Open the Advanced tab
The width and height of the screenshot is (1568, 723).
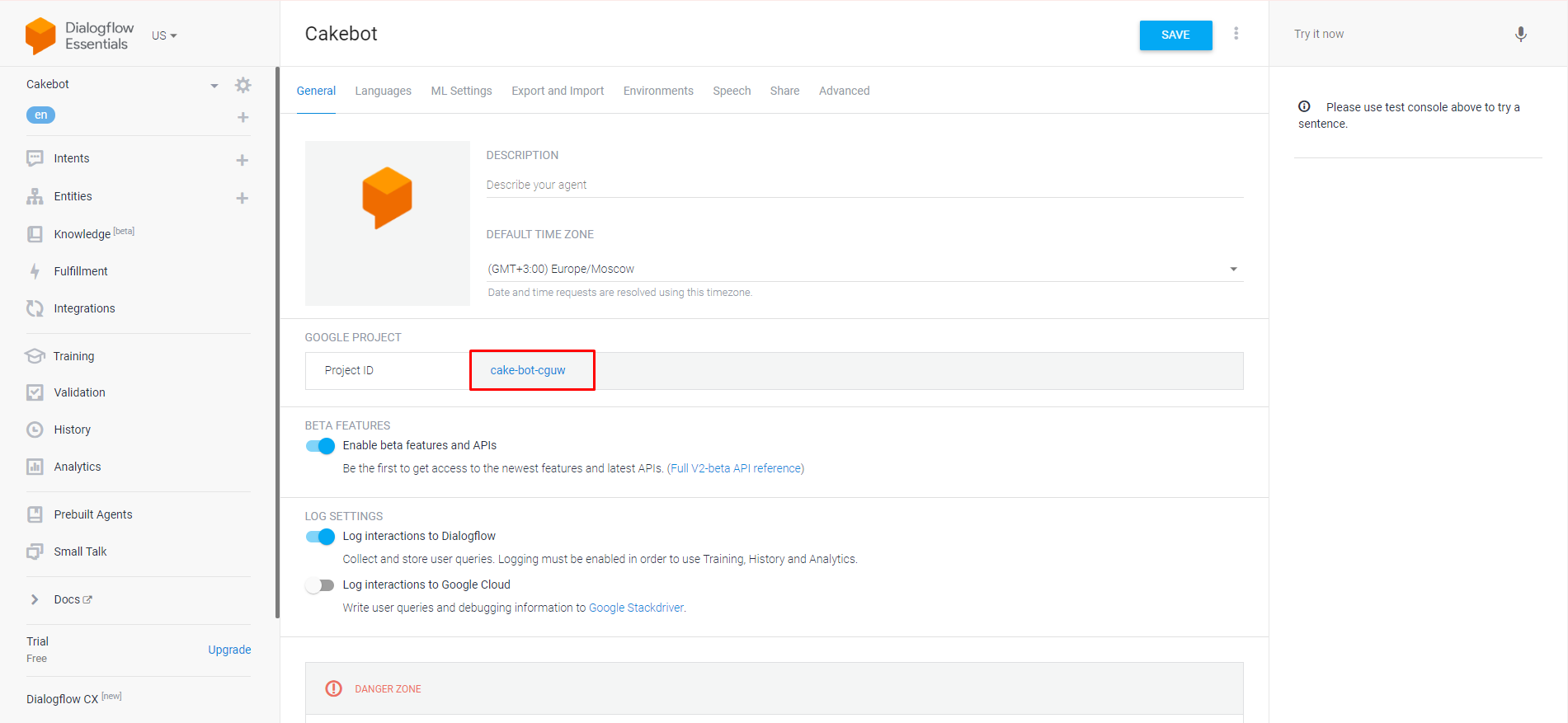click(x=844, y=91)
